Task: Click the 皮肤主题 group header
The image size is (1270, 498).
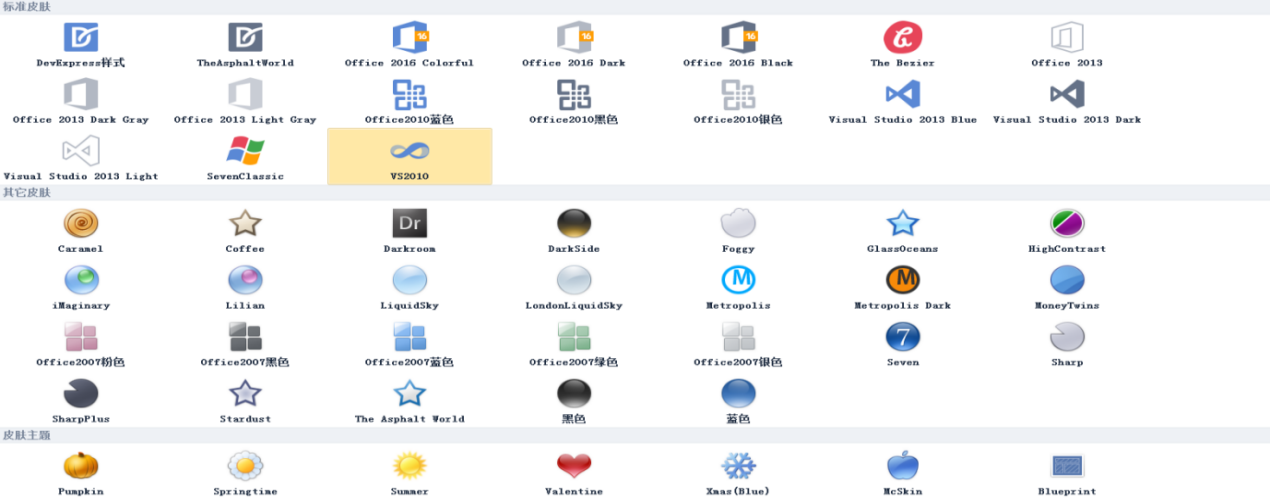Action: pos(27,435)
